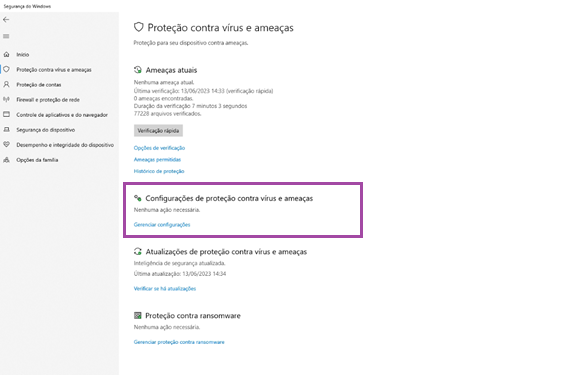The image size is (565, 375).
Task: Open Proteção de contas in sidebar
Action: tap(39, 85)
